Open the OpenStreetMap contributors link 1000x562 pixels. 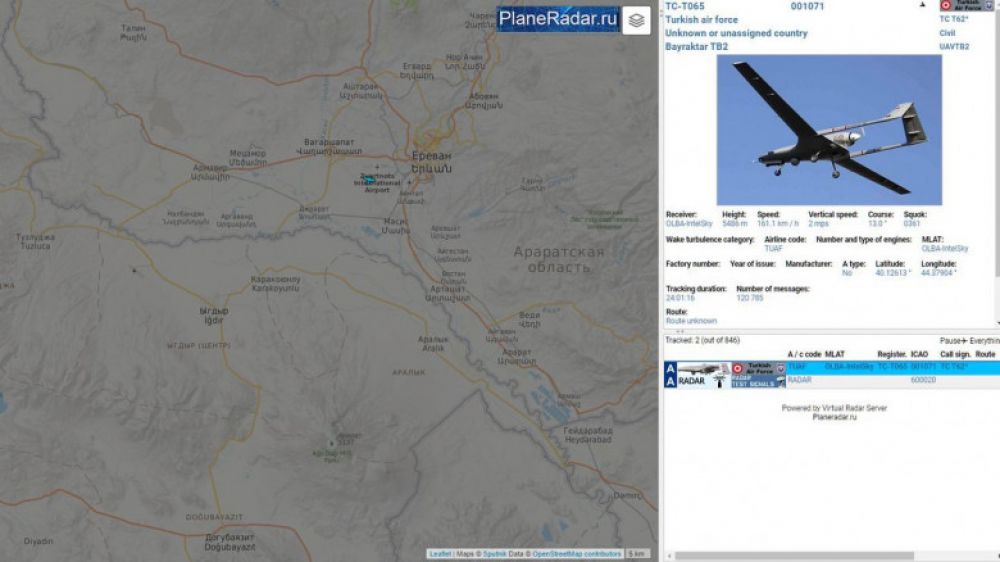tap(576, 554)
